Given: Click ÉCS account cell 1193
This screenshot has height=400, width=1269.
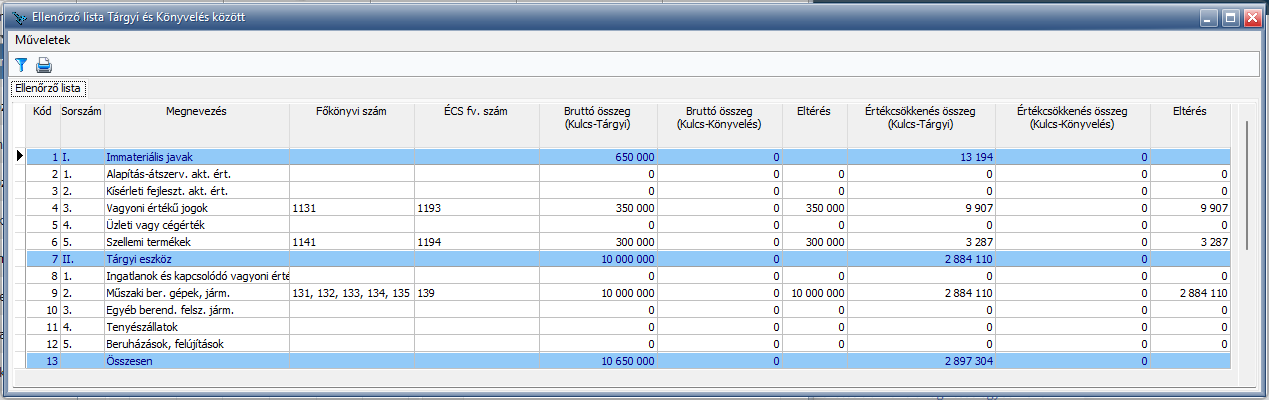Looking at the screenshot, I should (x=476, y=208).
